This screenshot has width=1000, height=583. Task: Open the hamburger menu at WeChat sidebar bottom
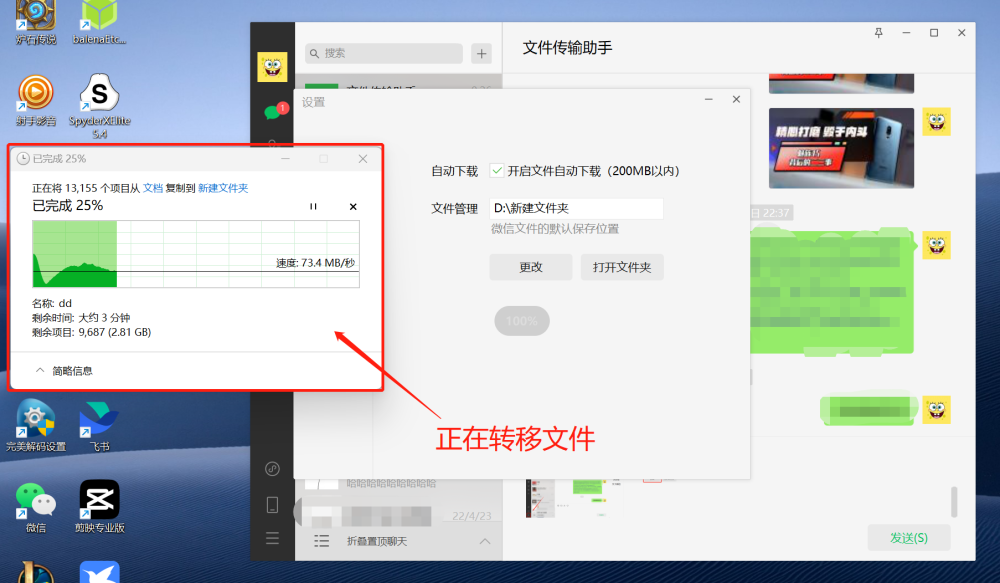(x=272, y=538)
